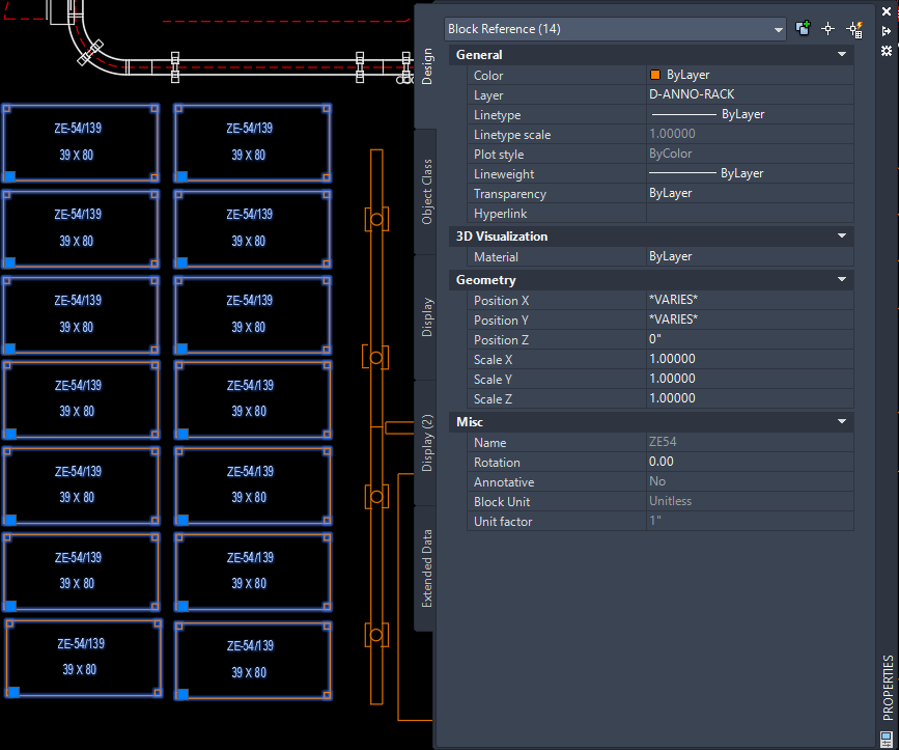The width and height of the screenshot is (899, 750).
Task: Click the orange ByLayer color swatch
Action: [655, 75]
